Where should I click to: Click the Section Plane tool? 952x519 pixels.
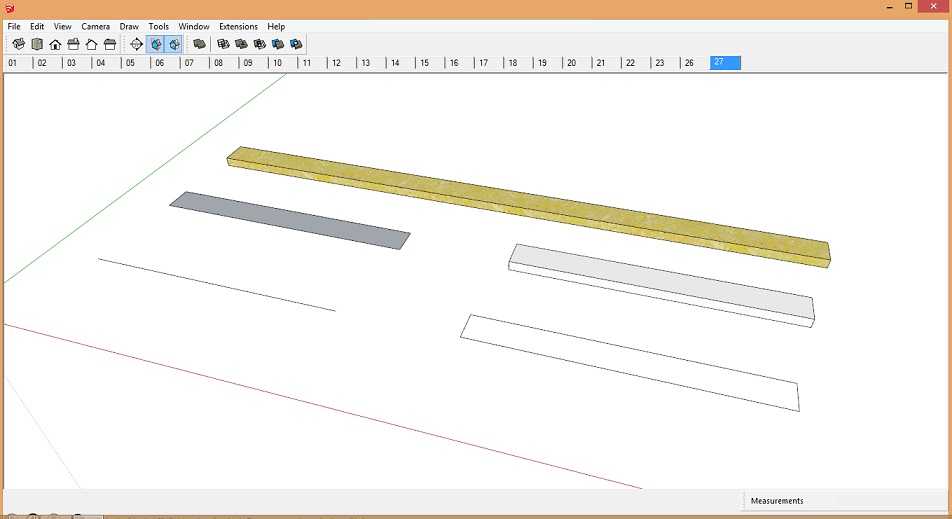tap(137, 44)
